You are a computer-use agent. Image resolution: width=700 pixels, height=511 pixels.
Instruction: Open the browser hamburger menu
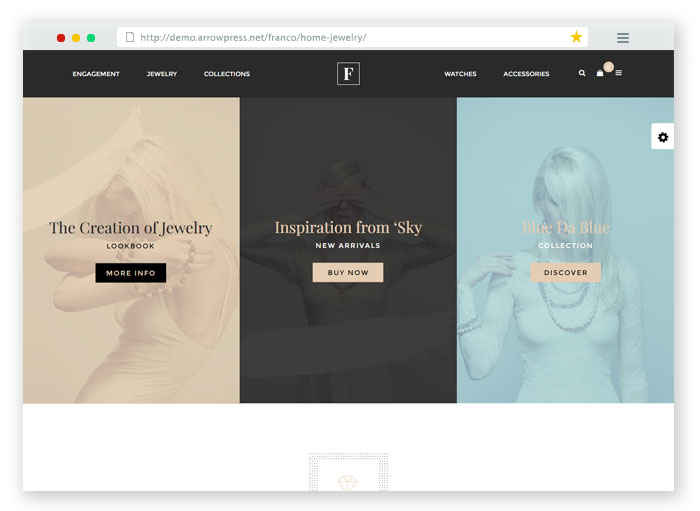click(x=623, y=37)
